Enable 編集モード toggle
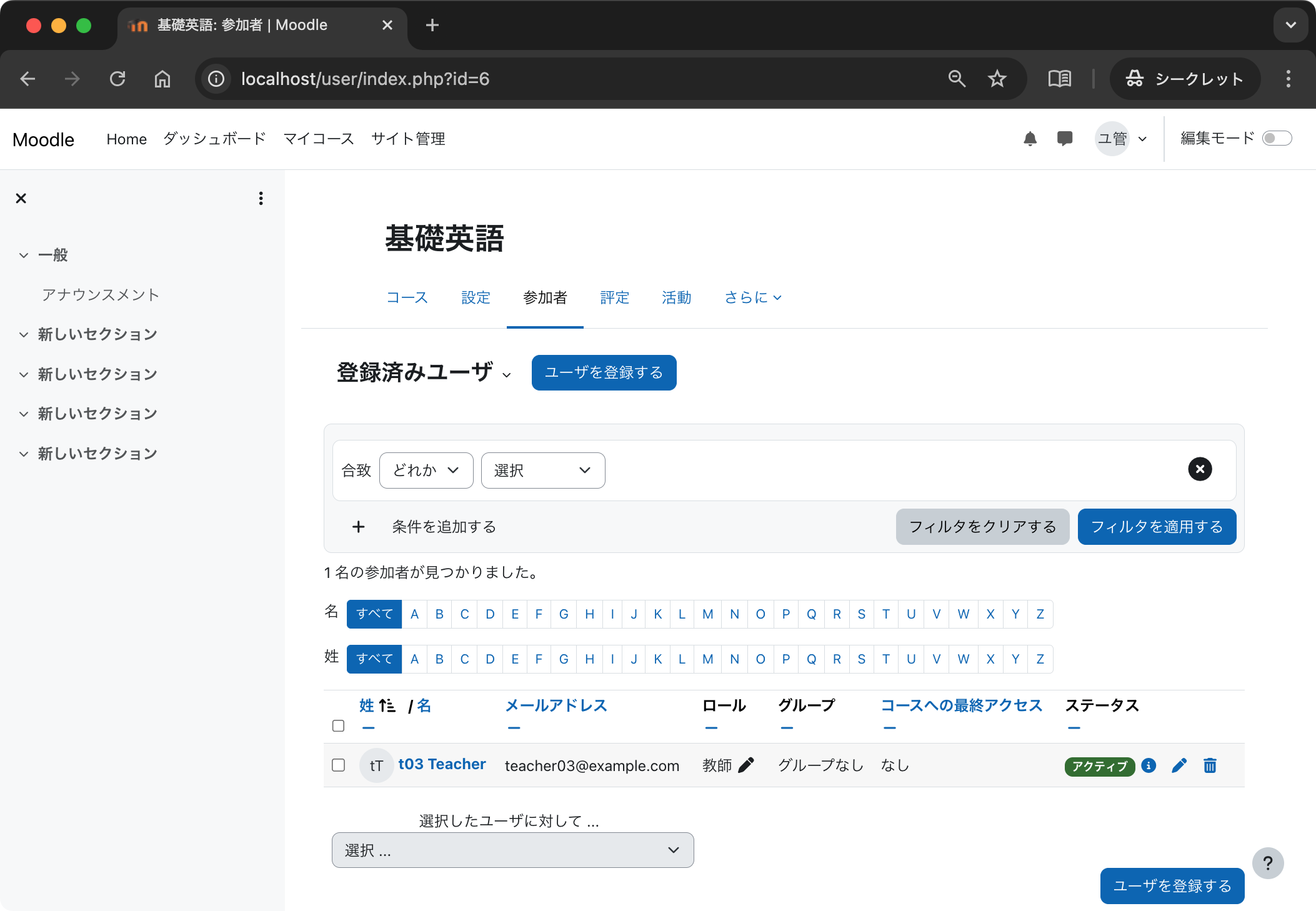 coord(1278,138)
